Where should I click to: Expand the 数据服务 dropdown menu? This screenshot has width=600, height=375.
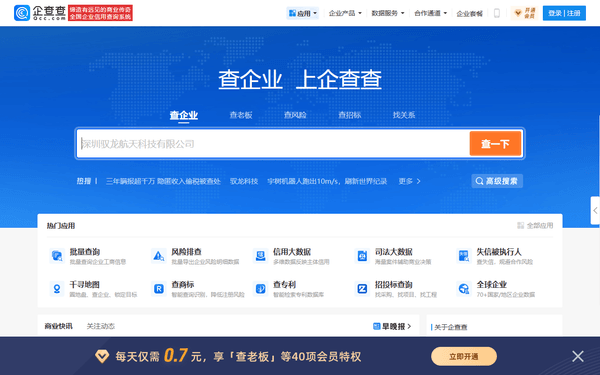(388, 13)
